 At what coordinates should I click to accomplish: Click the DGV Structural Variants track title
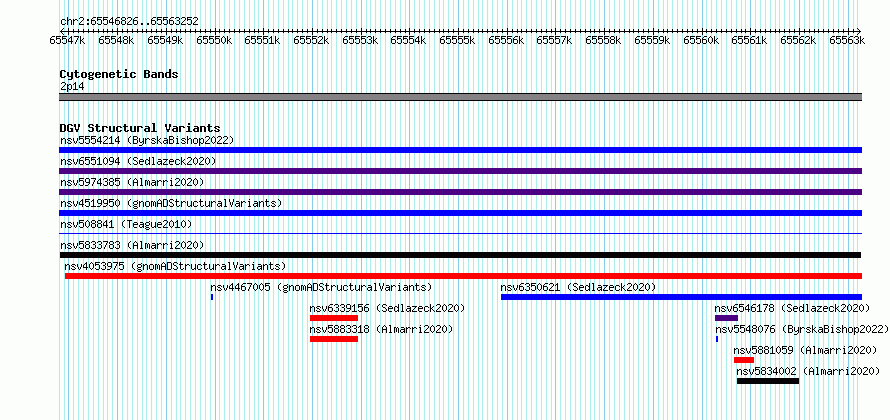click(x=140, y=128)
